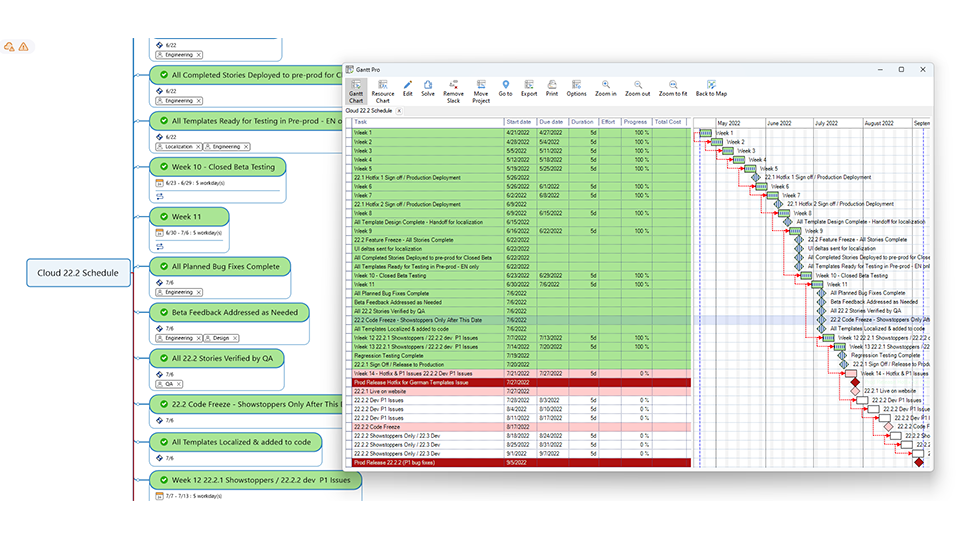The image size is (960, 540).
Task: Click green check on Week 10 - Closed Beta Testing
Action: click(164, 167)
